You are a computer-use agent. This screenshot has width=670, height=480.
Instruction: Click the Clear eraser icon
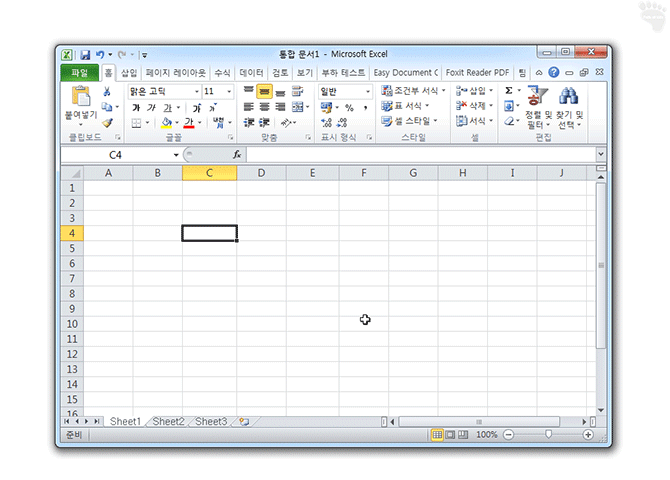coord(508,121)
